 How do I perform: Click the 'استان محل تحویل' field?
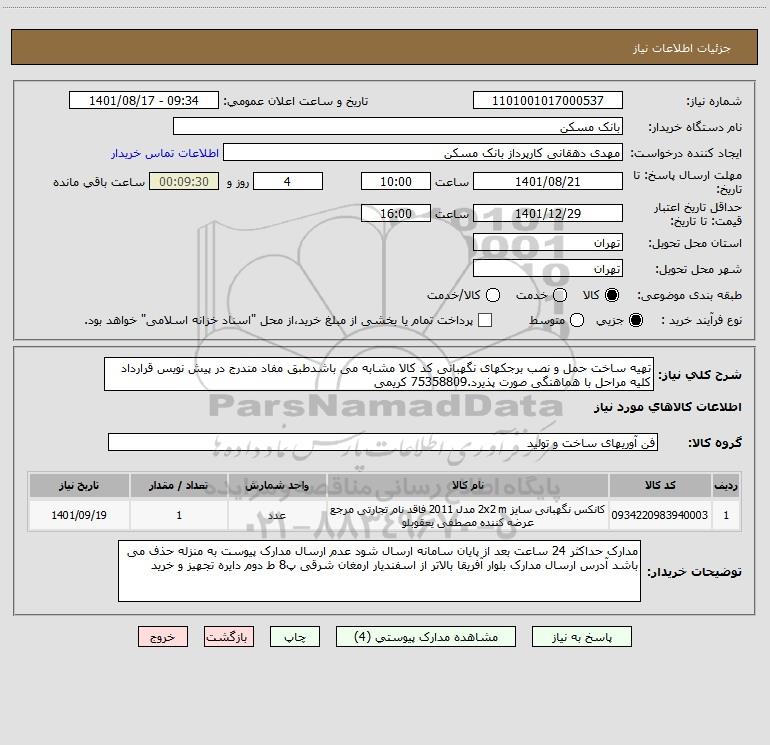point(547,243)
